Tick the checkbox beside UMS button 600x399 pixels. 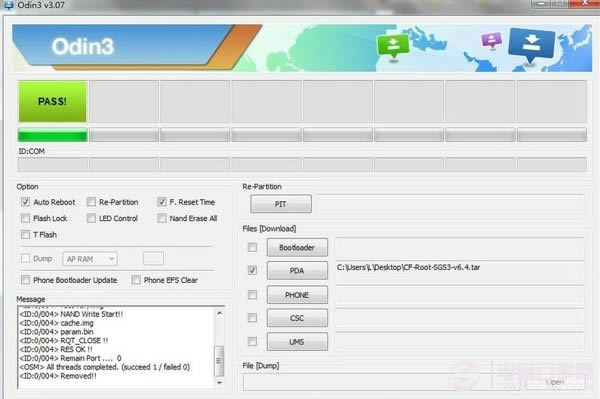tap(252, 341)
